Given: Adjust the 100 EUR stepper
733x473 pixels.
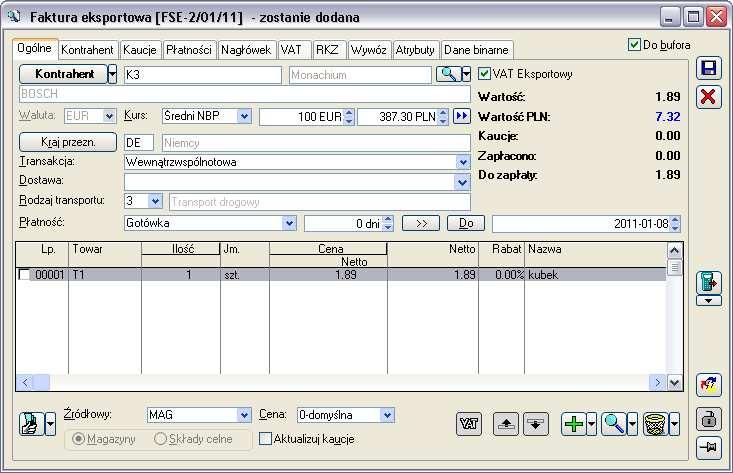Looking at the screenshot, I should click(x=349, y=116).
